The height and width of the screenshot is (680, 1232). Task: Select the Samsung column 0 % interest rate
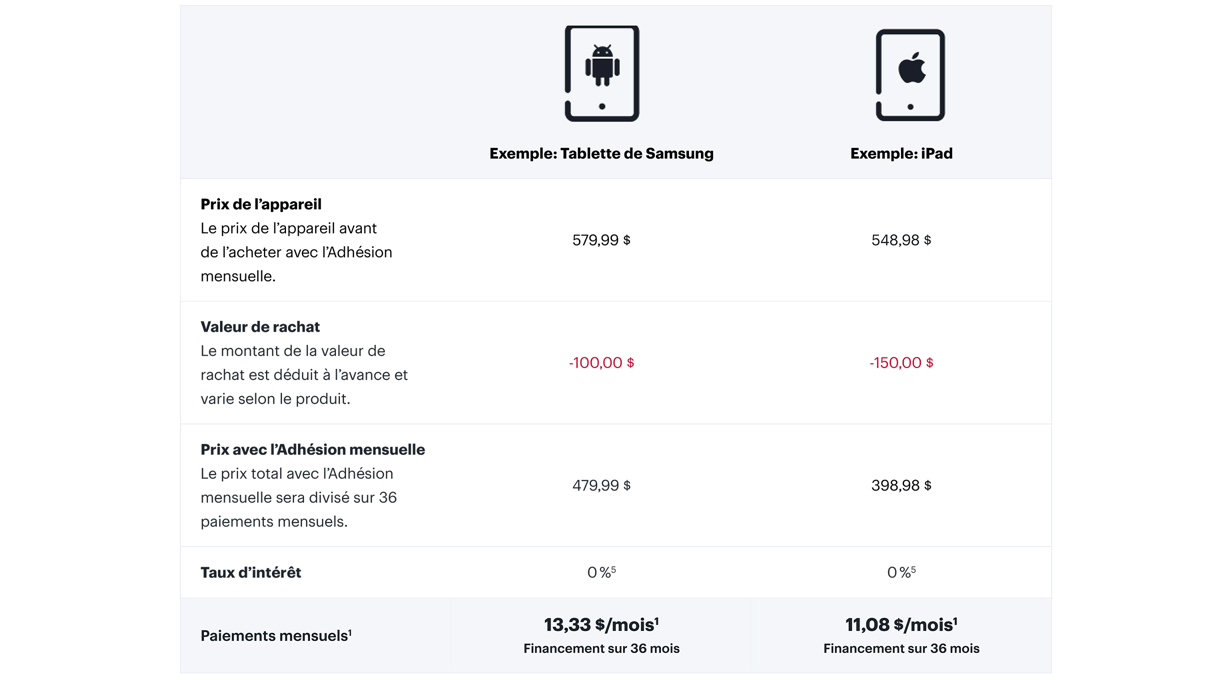(x=601, y=572)
